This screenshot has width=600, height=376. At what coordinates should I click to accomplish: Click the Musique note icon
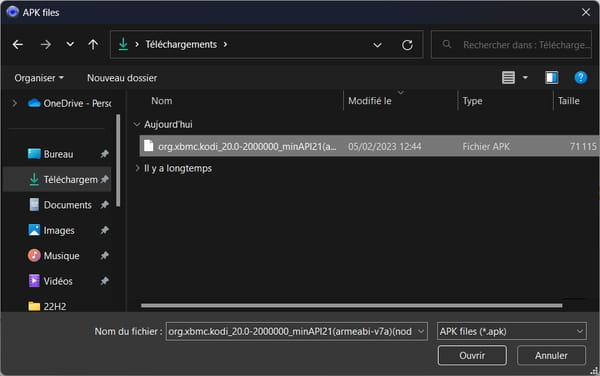34,255
